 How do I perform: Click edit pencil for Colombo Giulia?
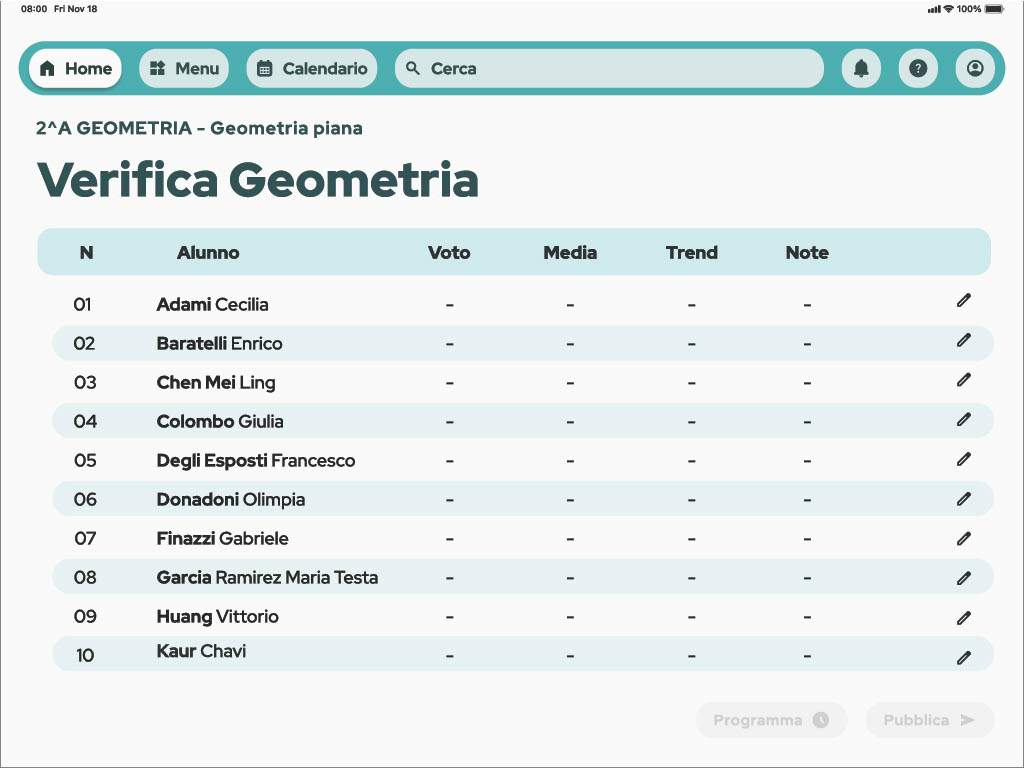pyautogui.click(x=963, y=419)
